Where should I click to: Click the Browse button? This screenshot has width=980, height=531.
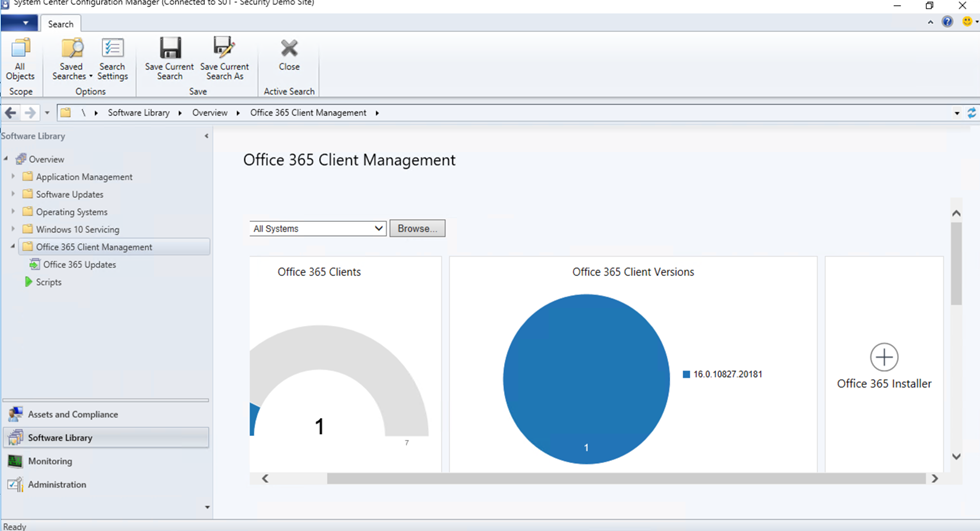tap(418, 229)
